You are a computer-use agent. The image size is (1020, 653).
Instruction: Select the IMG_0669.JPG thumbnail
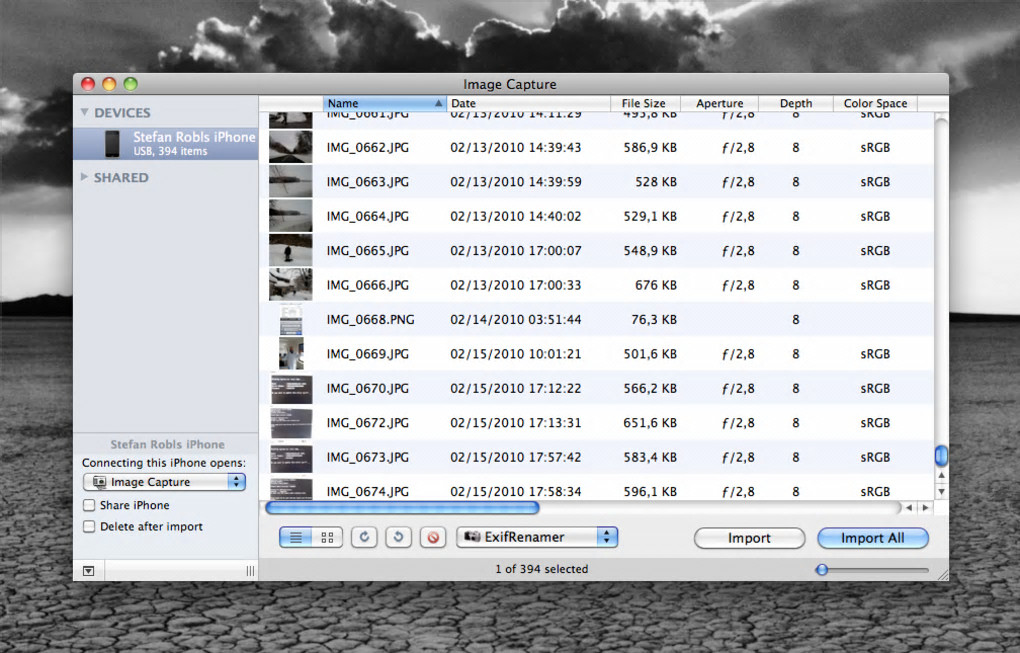point(291,354)
